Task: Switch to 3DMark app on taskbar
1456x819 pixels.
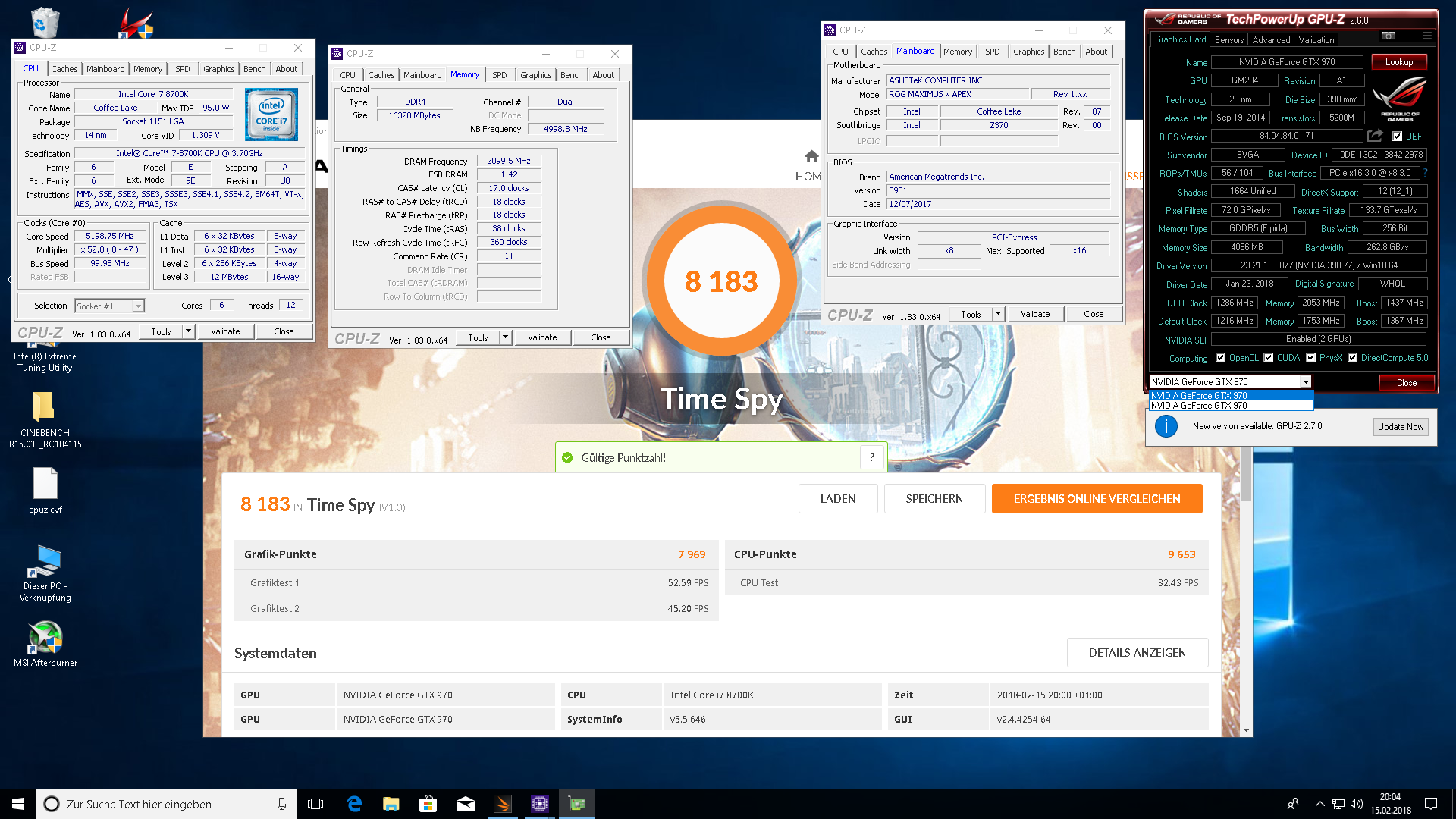Action: pyautogui.click(x=503, y=804)
